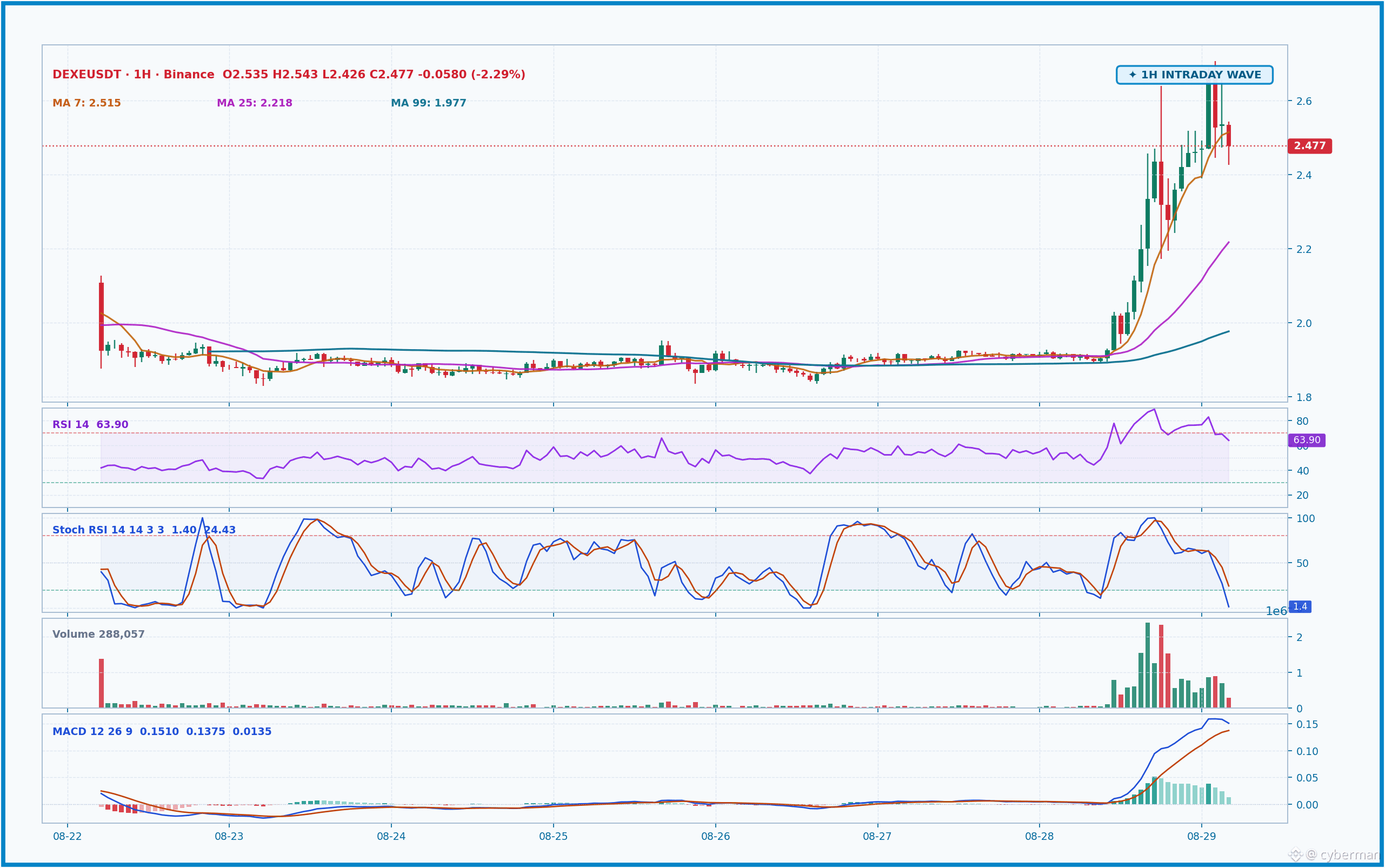This screenshot has width=1385, height=868.
Task: Select the RSI 14 panel title
Action: point(90,424)
